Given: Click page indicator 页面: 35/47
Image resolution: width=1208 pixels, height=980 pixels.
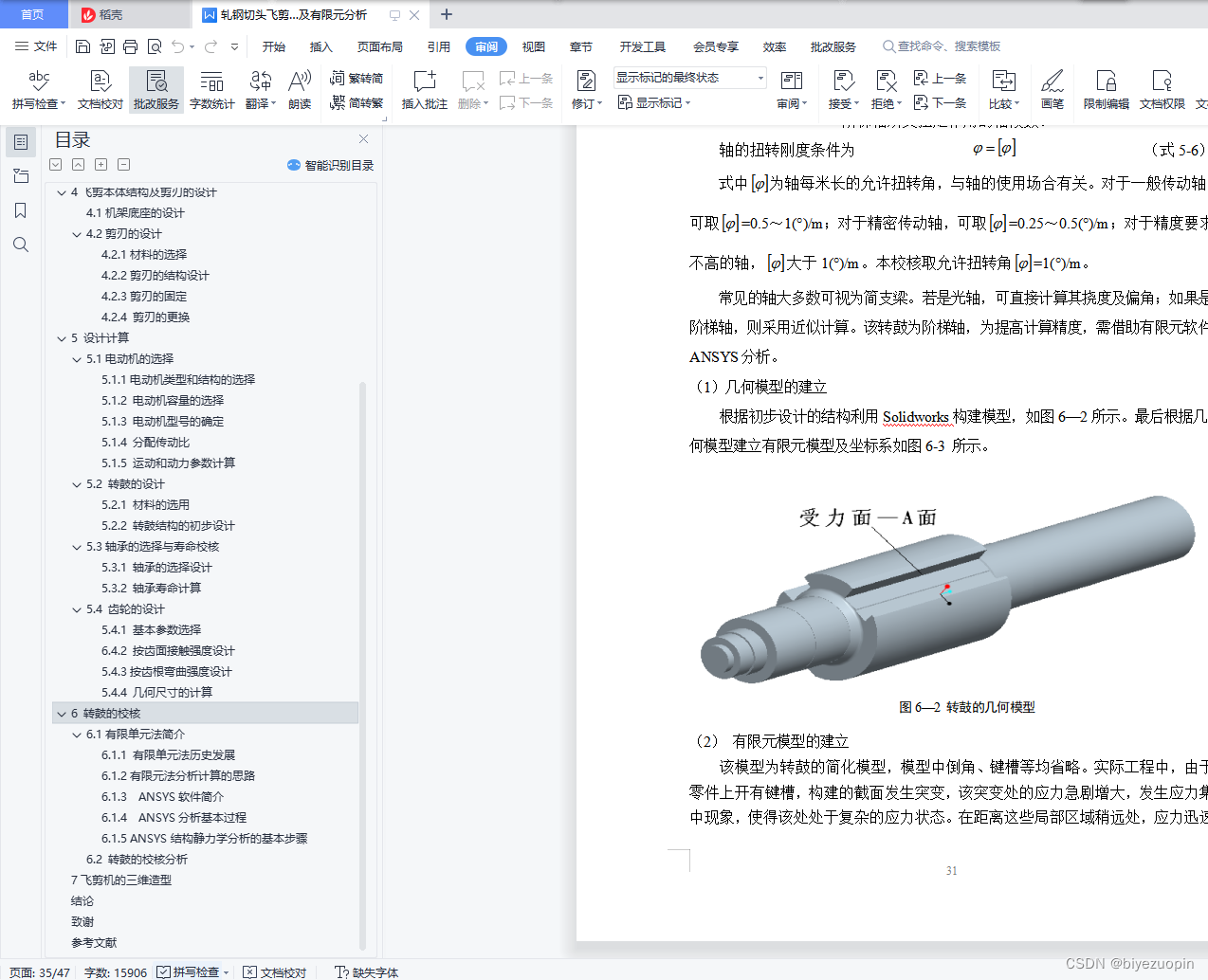Looking at the screenshot, I should point(40,972).
